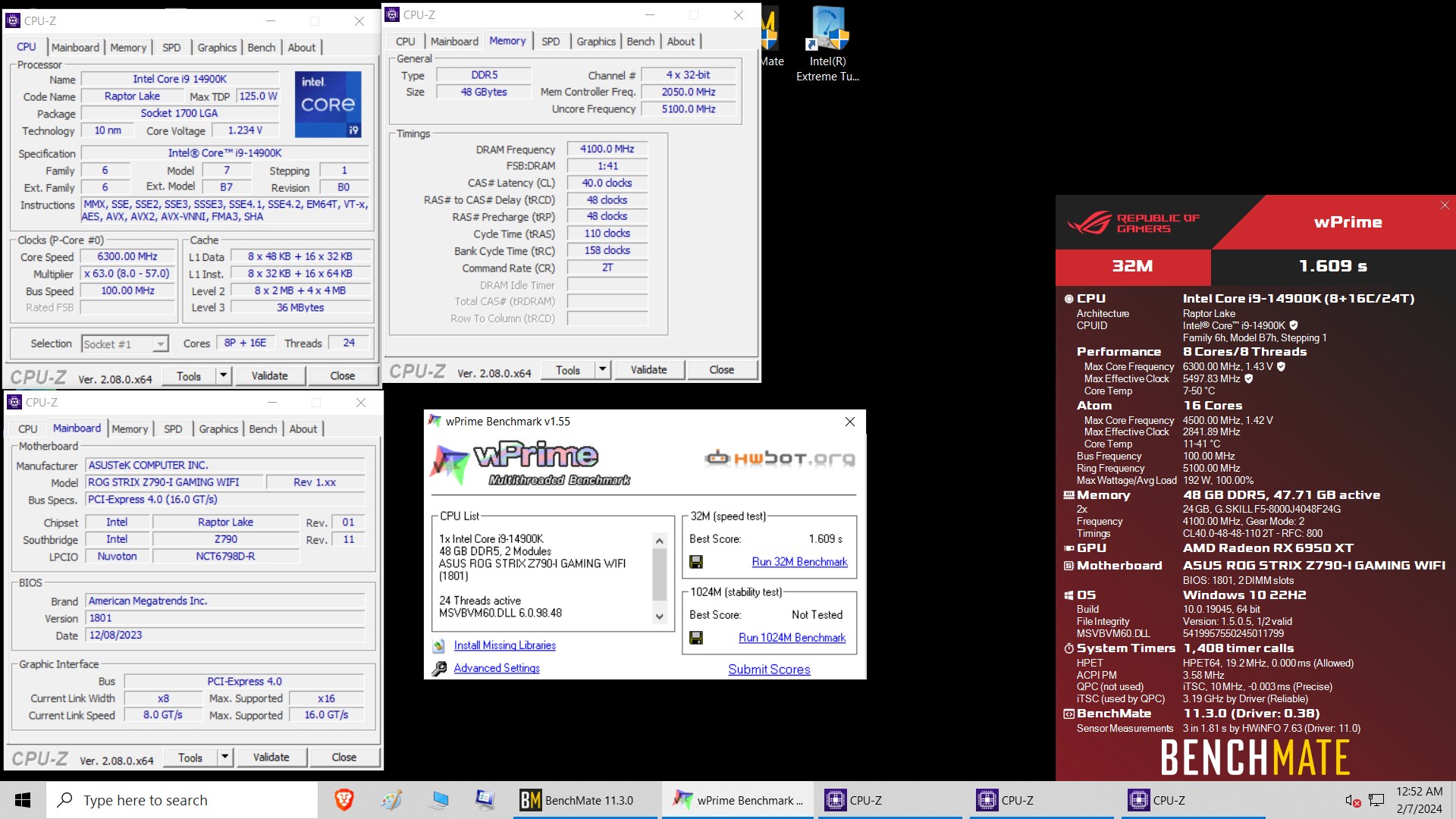Click the CPU-Z icon in the CPU window title bar
The width and height of the screenshot is (1456, 819).
pyautogui.click(x=13, y=20)
